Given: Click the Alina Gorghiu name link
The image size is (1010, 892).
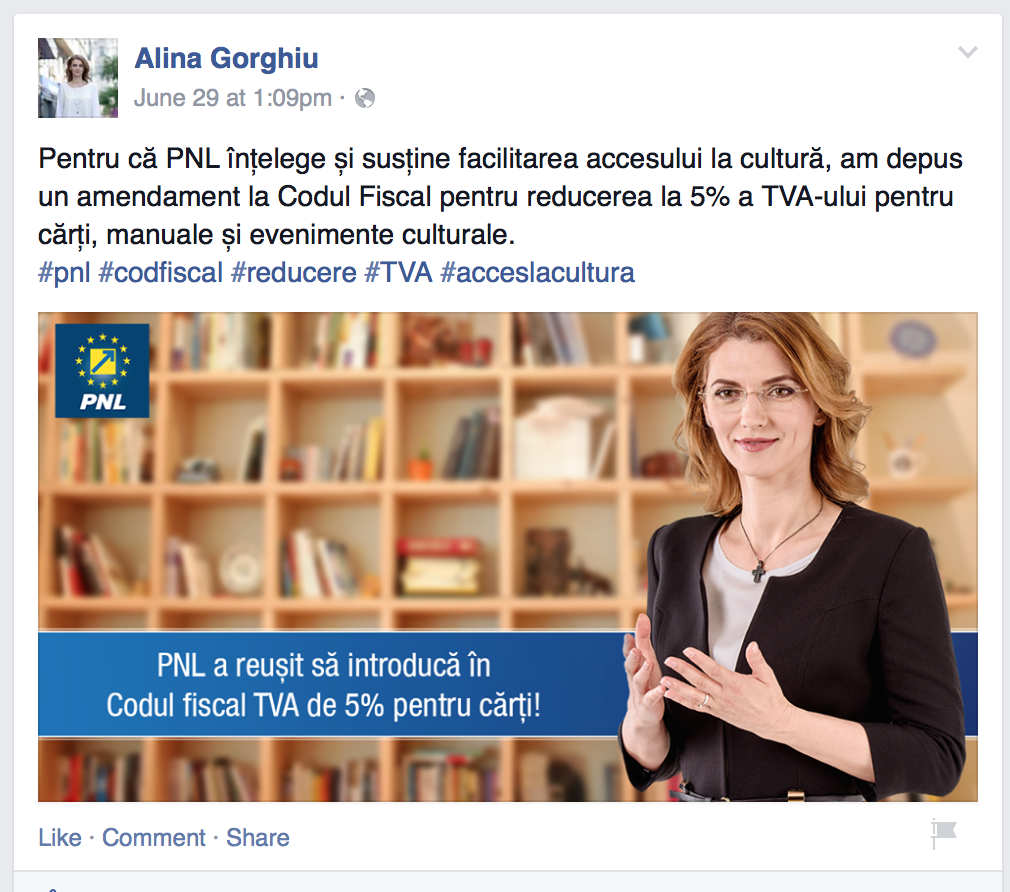Looking at the screenshot, I should coord(226,59).
